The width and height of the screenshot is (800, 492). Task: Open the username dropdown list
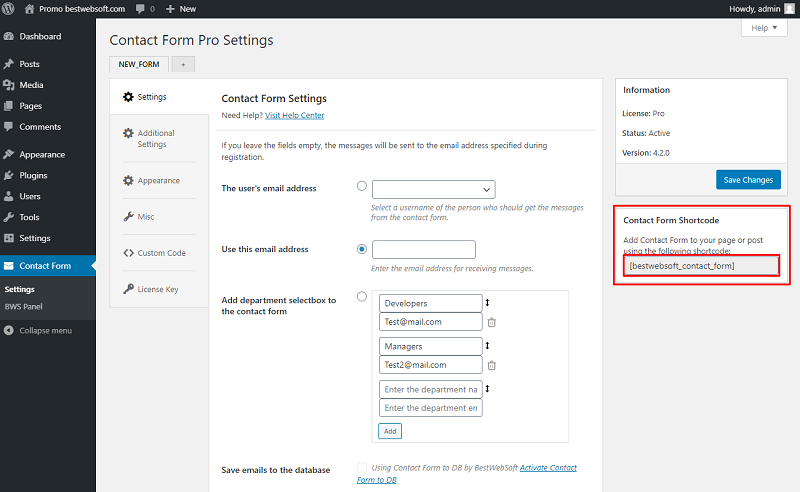point(434,189)
